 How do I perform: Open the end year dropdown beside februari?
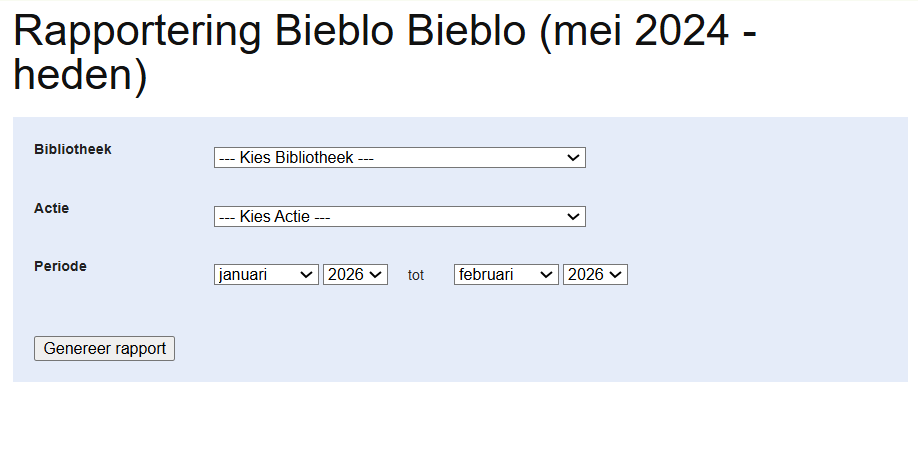[595, 275]
